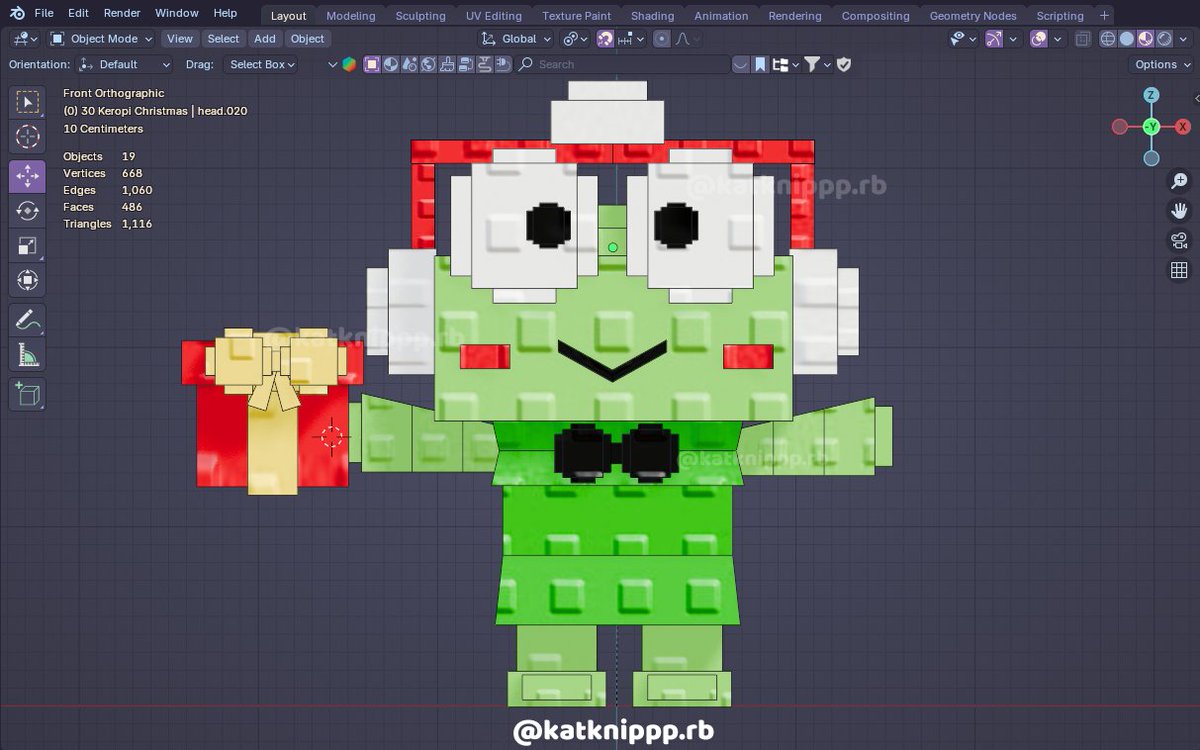Viewport: 1200px width, 750px height.
Task: Click the Search input field
Action: (x=624, y=64)
